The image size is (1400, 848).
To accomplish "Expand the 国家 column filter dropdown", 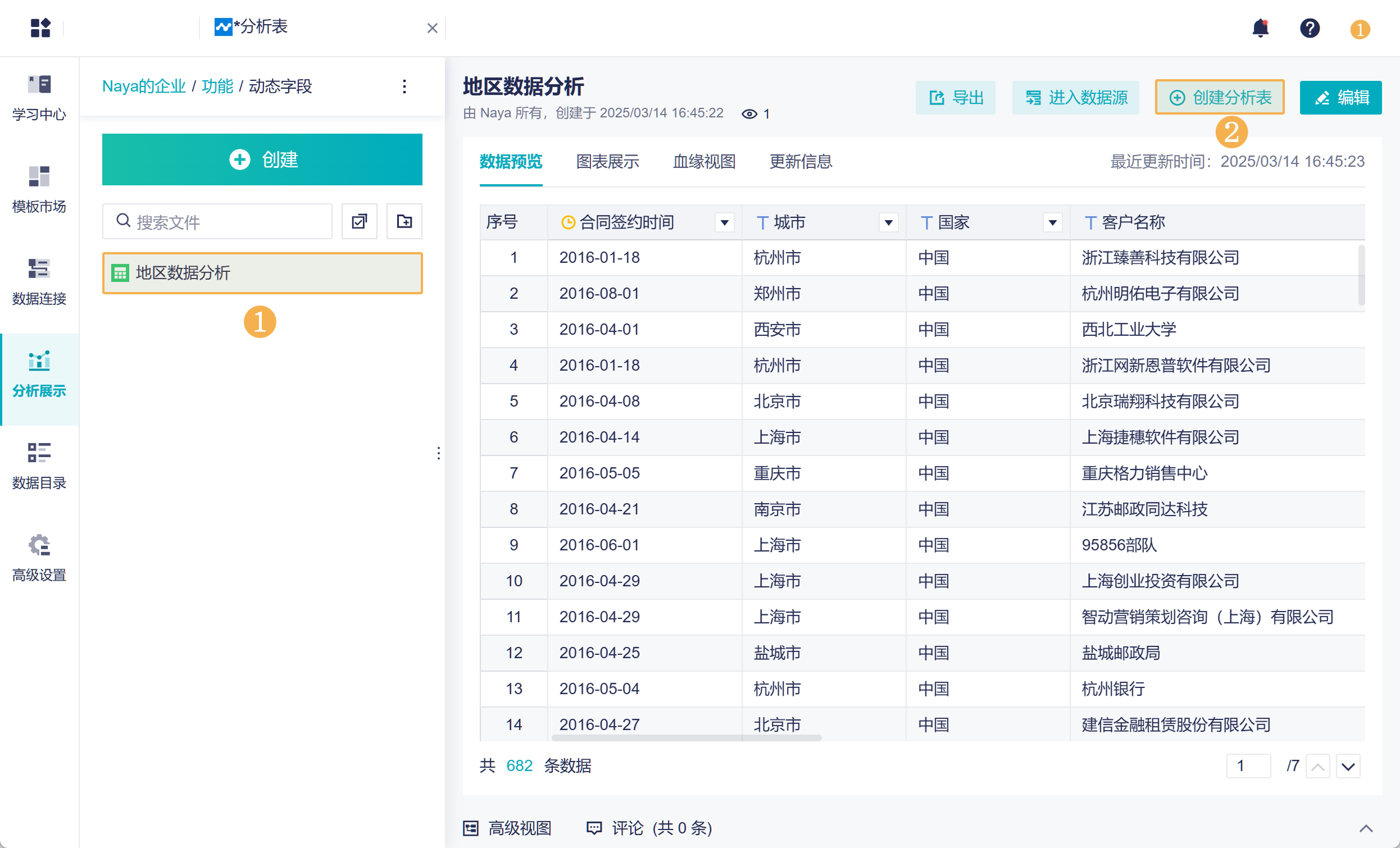I will point(1052,222).
